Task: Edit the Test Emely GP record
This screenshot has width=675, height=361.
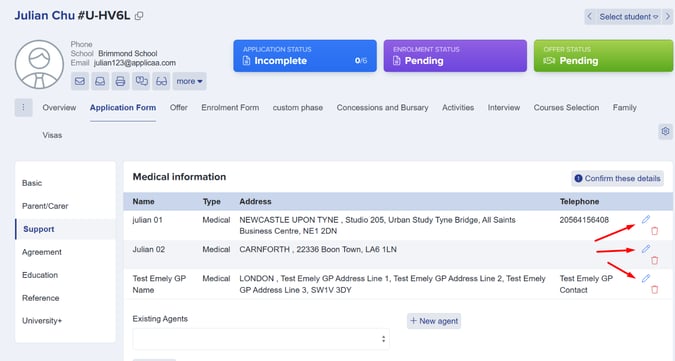Action: (x=646, y=278)
